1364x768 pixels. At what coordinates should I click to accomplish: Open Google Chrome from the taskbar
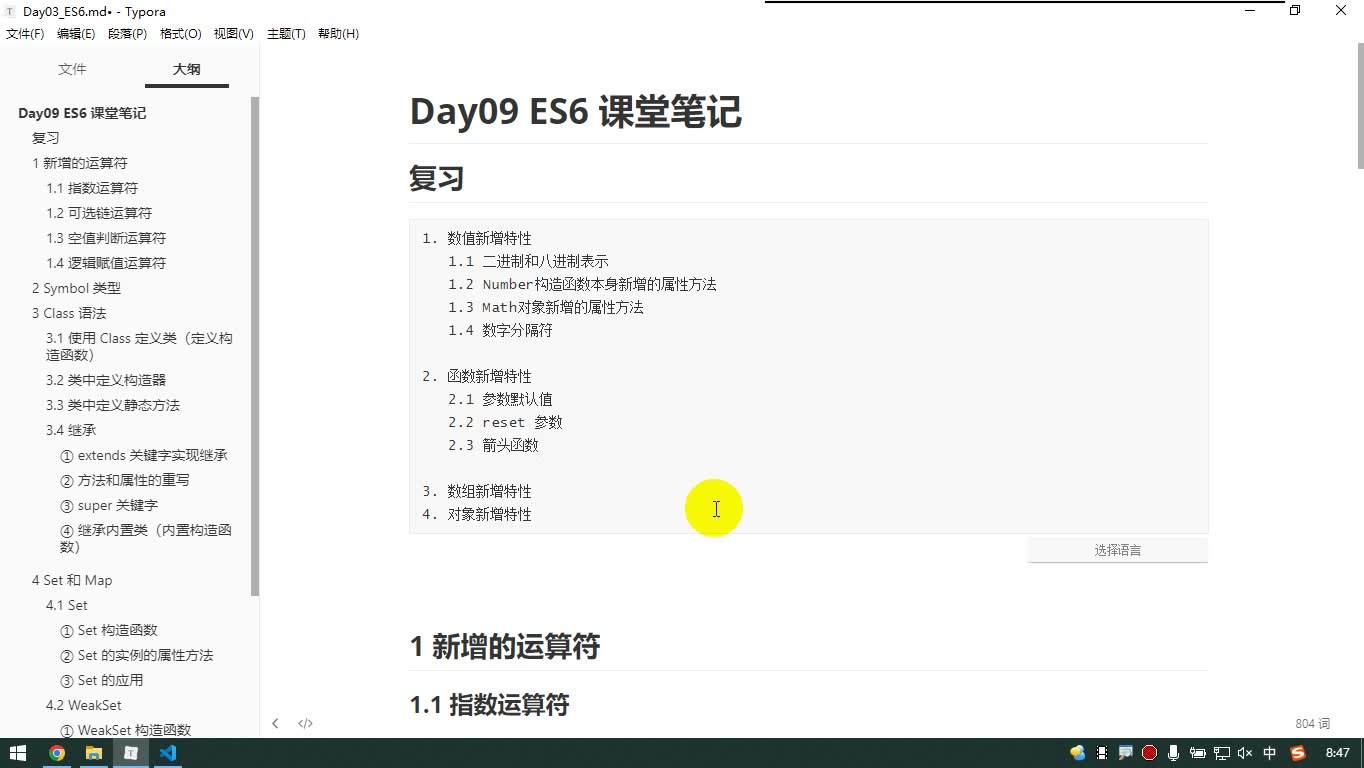pos(57,753)
